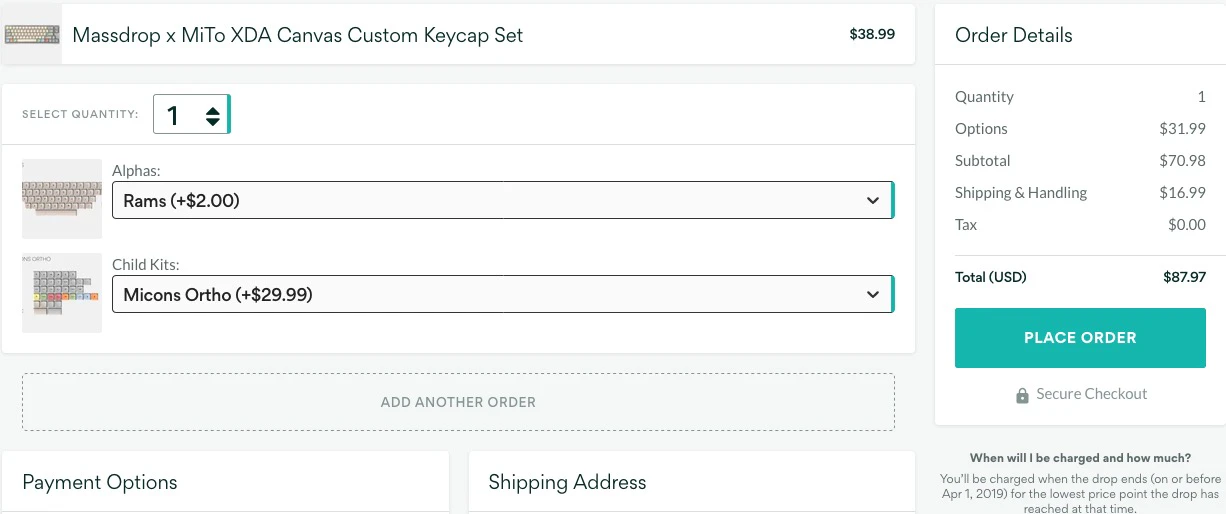
Task: Click the keyboard product thumbnail in header
Action: (32, 35)
